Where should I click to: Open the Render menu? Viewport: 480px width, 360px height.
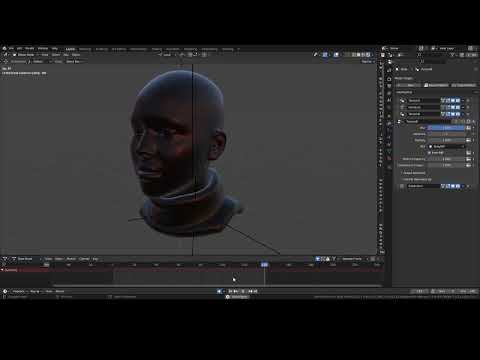click(30, 49)
